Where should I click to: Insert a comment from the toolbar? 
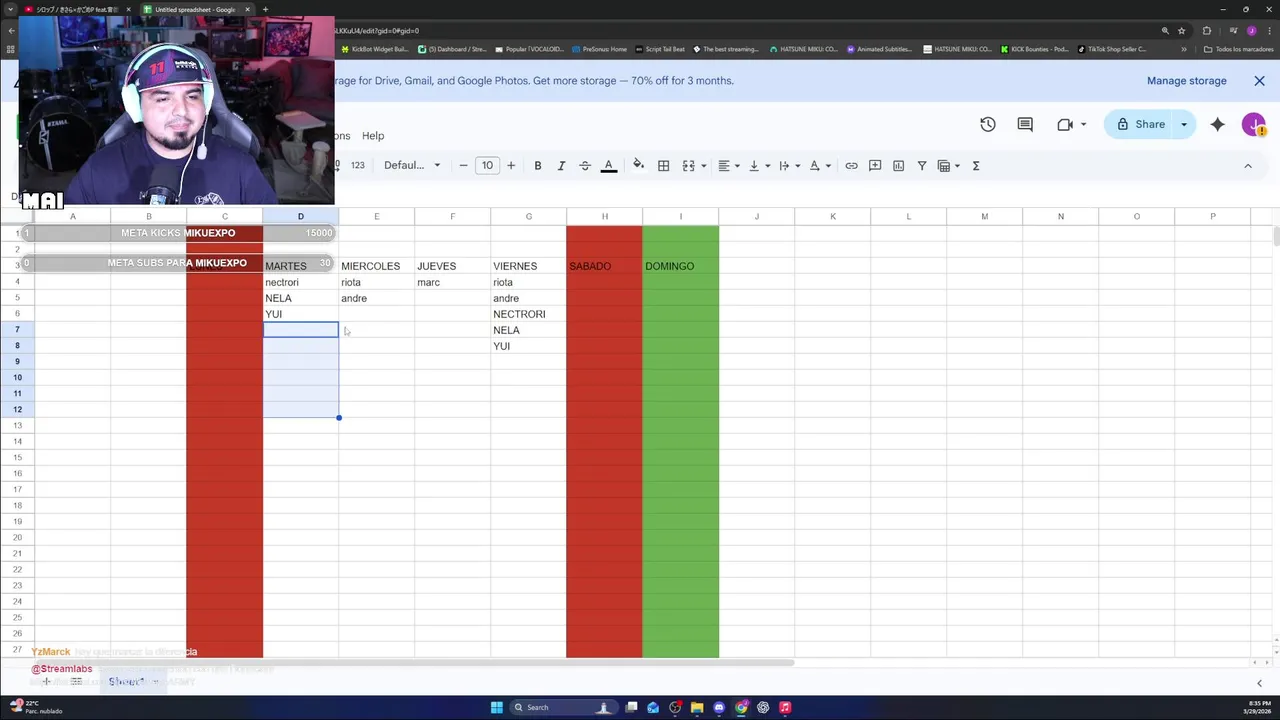pos(875,165)
